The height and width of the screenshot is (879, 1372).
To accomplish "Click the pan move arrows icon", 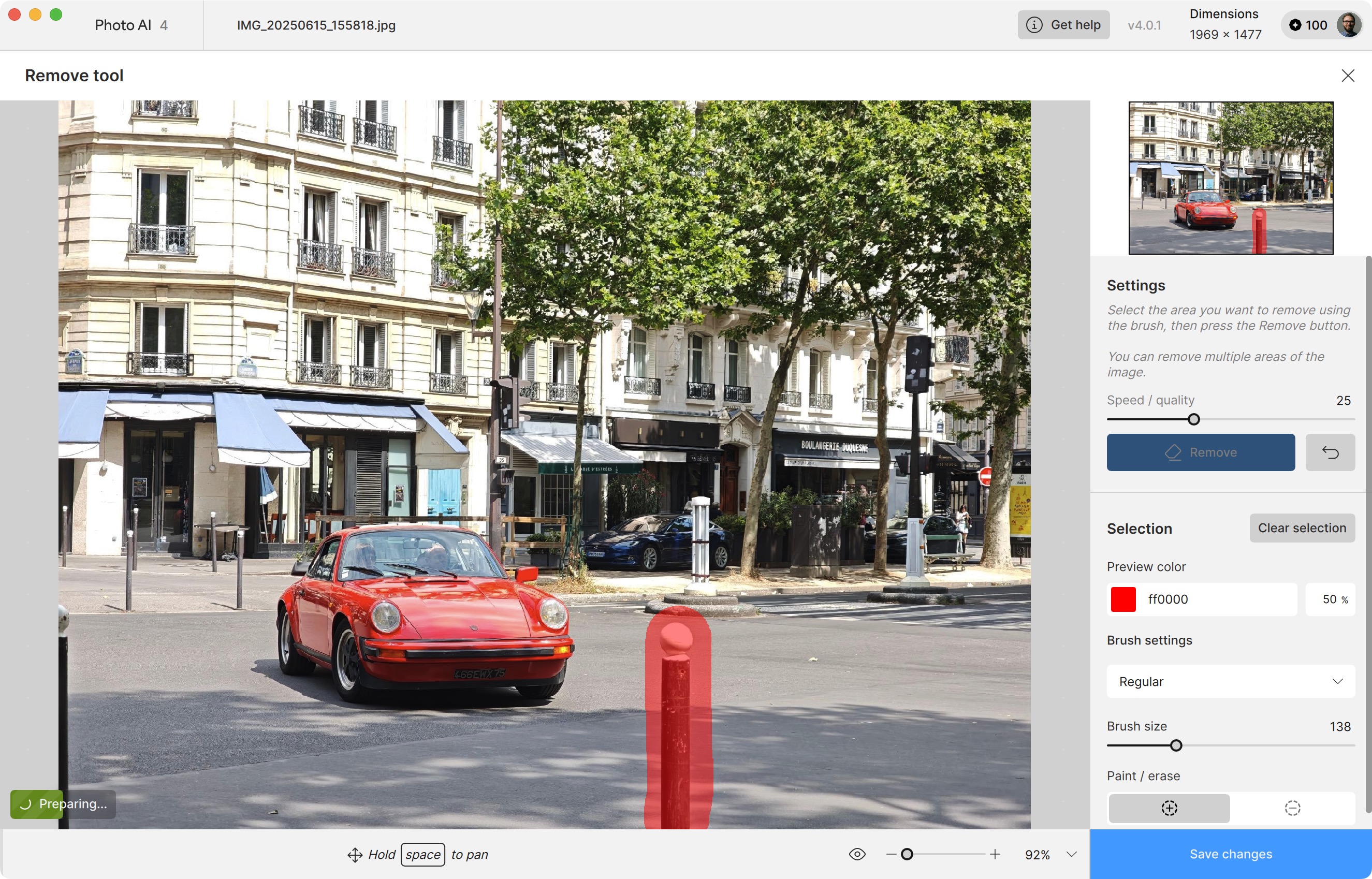I will tap(355, 855).
